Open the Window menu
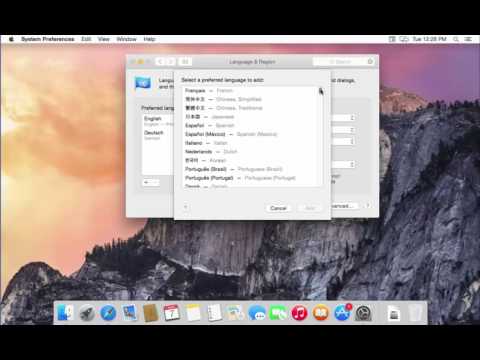This screenshot has width=480, height=360. tap(126, 39)
